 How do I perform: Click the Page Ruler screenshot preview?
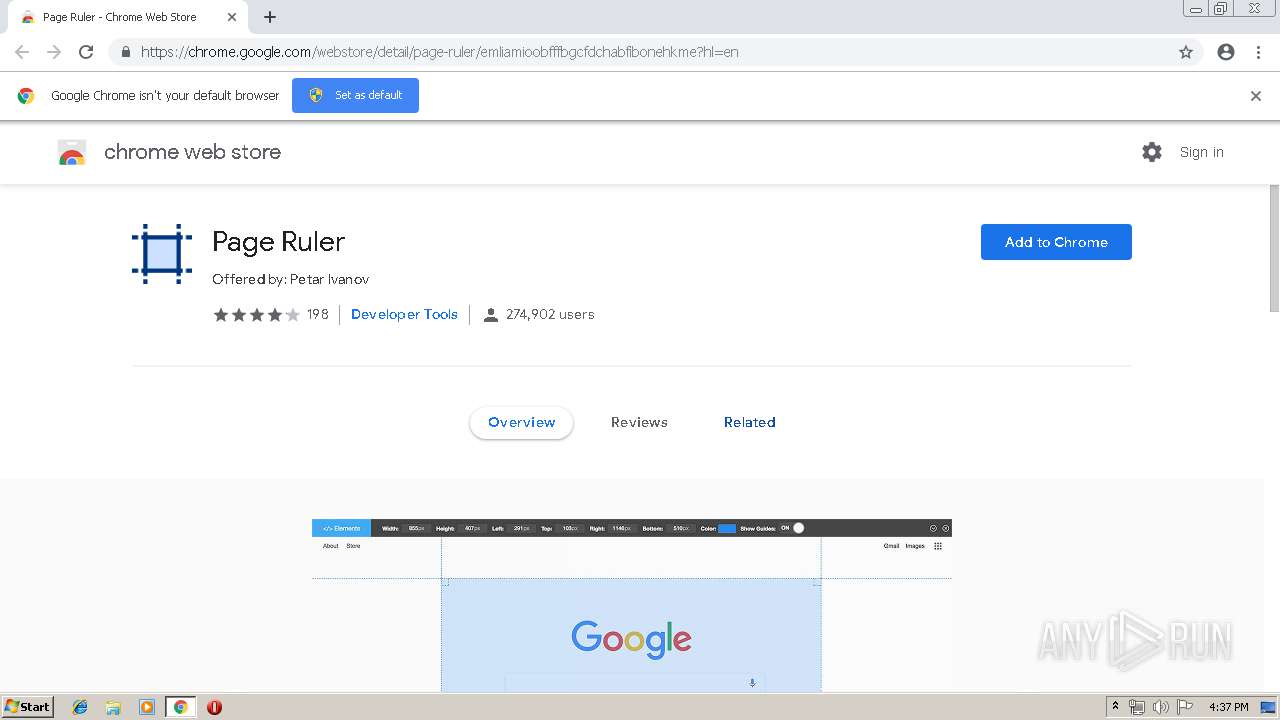pos(631,605)
